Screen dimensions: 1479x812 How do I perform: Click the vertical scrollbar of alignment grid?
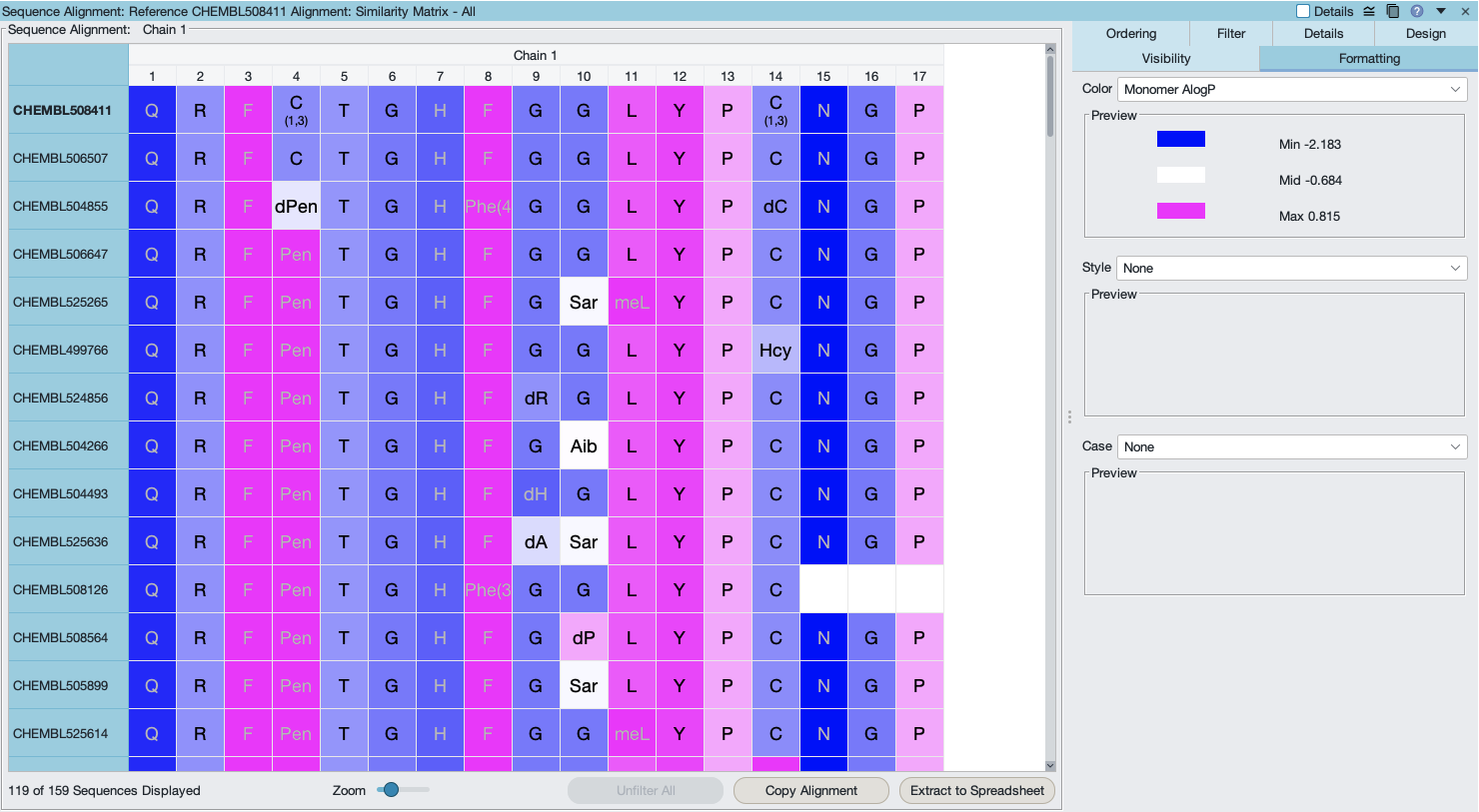click(1050, 96)
